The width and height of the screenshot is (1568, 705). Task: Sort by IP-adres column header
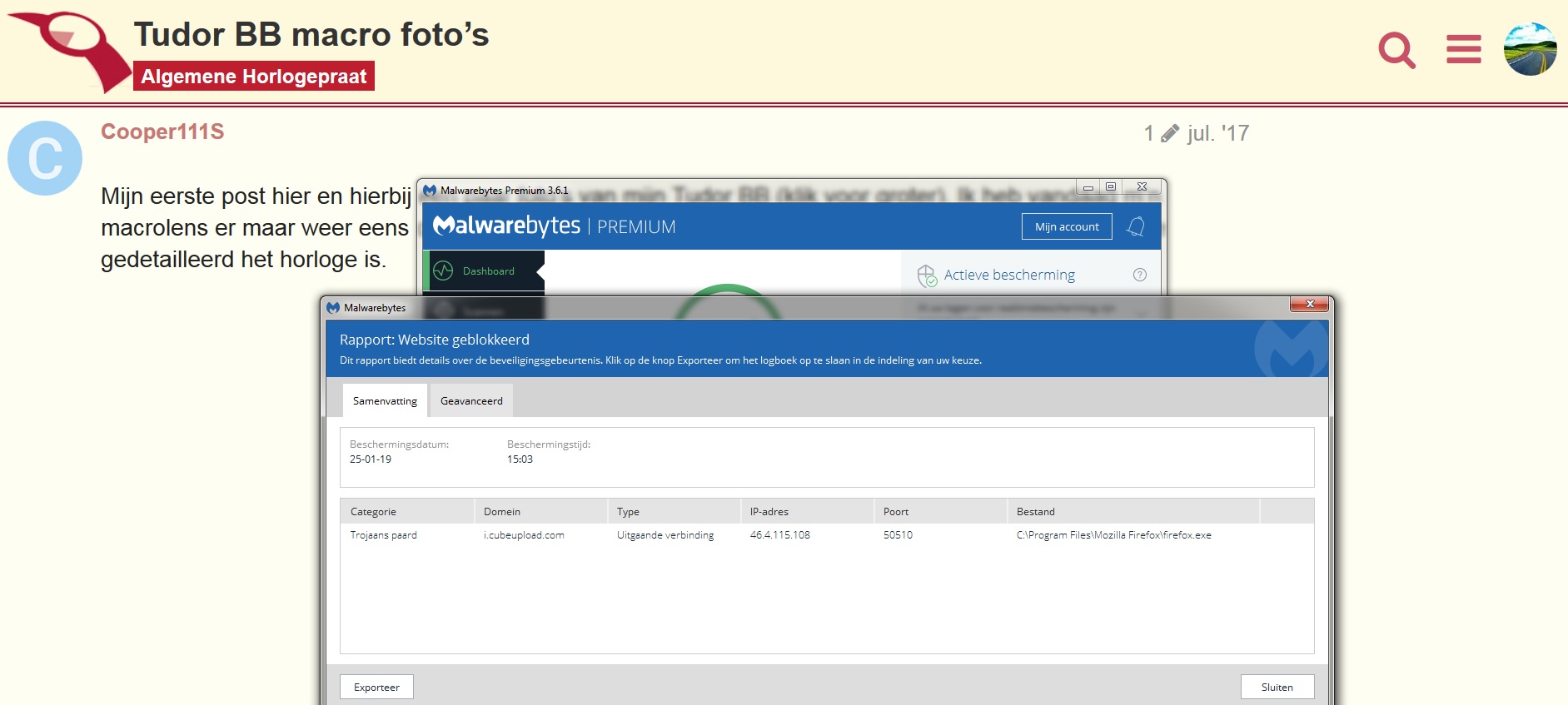pos(807,511)
